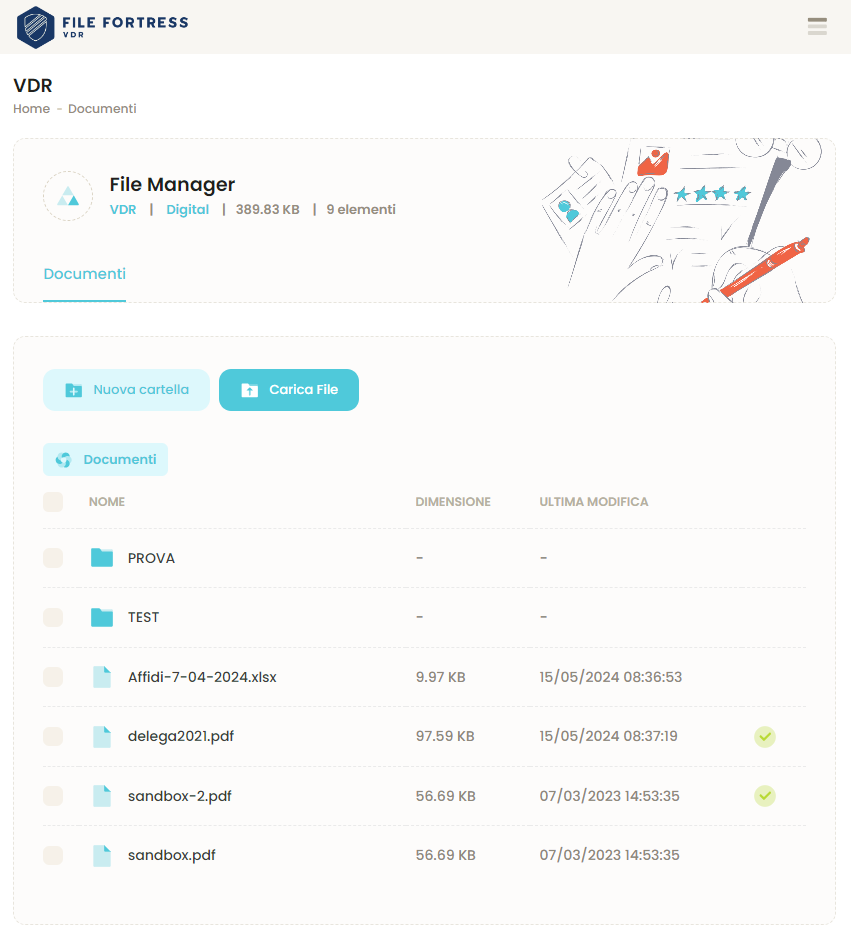
Task: Click the Documenti root path chip
Action: coord(106,460)
